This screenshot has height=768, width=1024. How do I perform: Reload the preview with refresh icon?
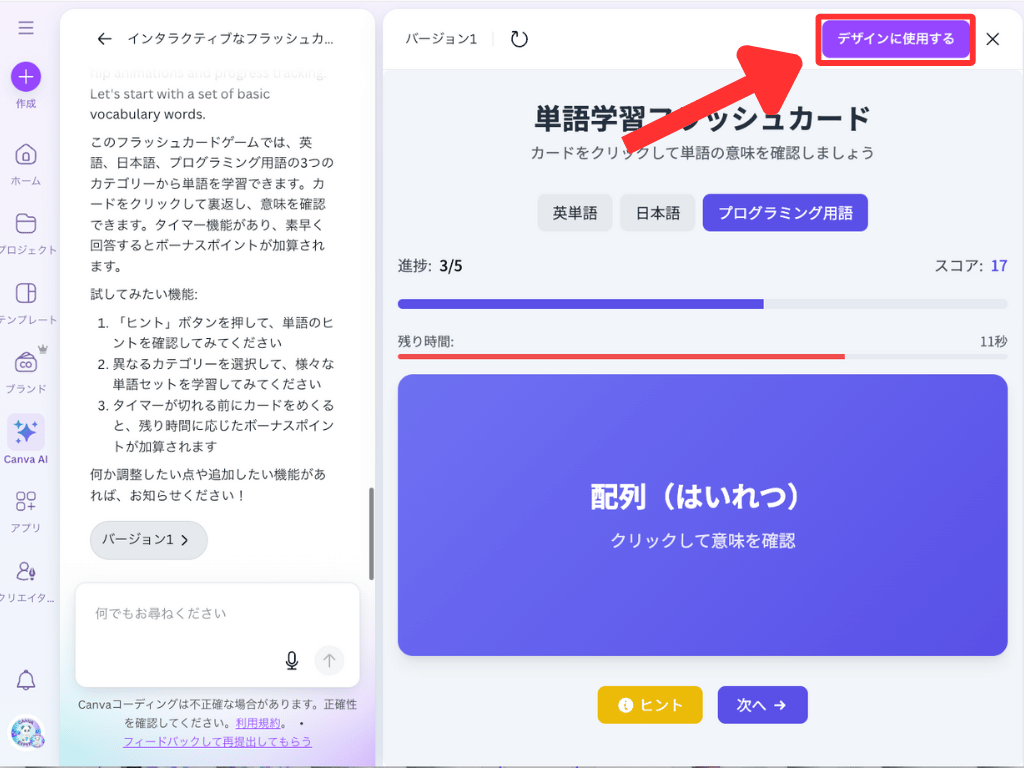pos(519,39)
